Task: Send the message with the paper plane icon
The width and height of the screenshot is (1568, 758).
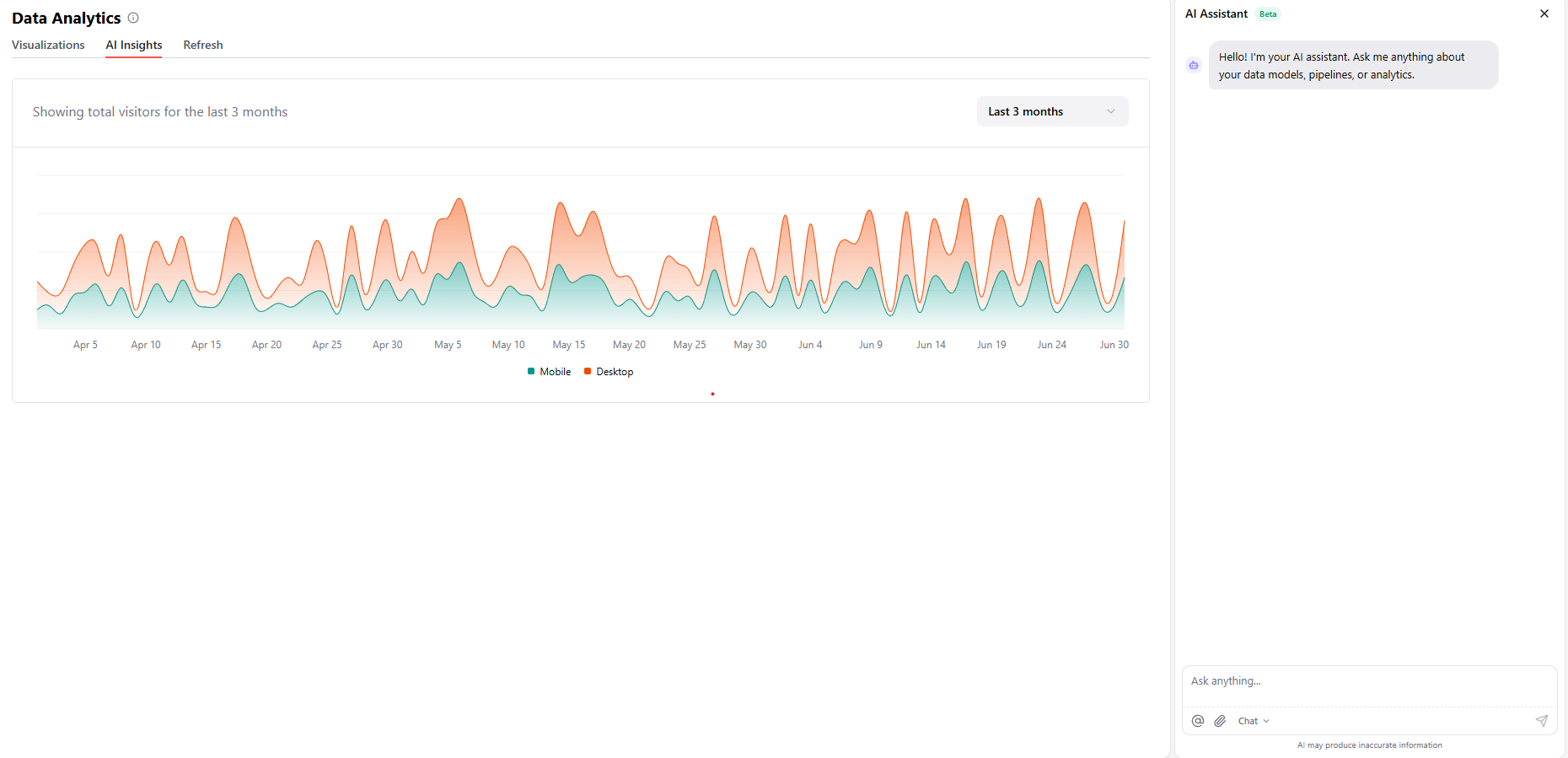Action: [1541, 721]
